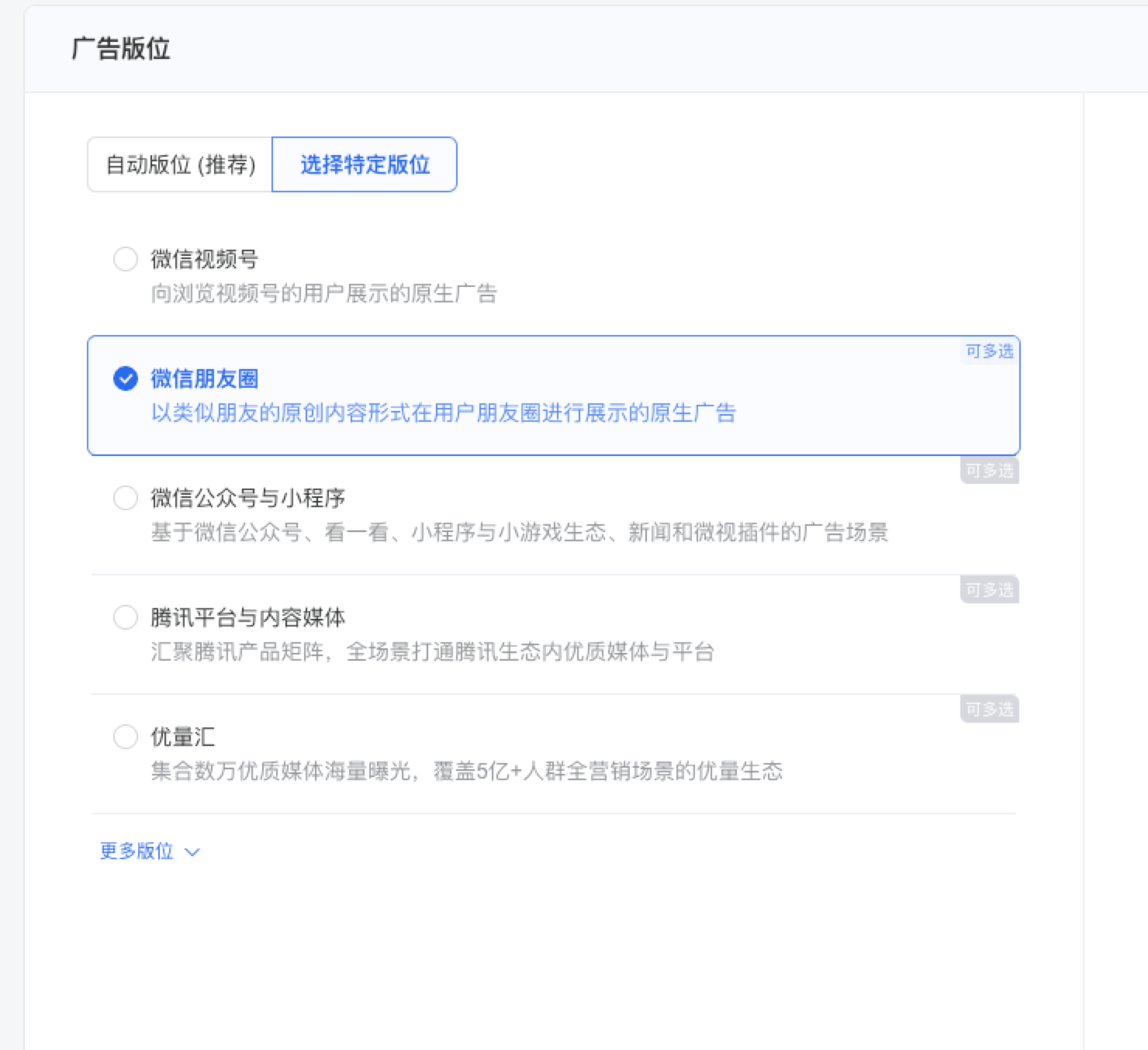Click the 向浏览视频号的用户展示 description text
1148x1050 pixels.
(x=323, y=294)
